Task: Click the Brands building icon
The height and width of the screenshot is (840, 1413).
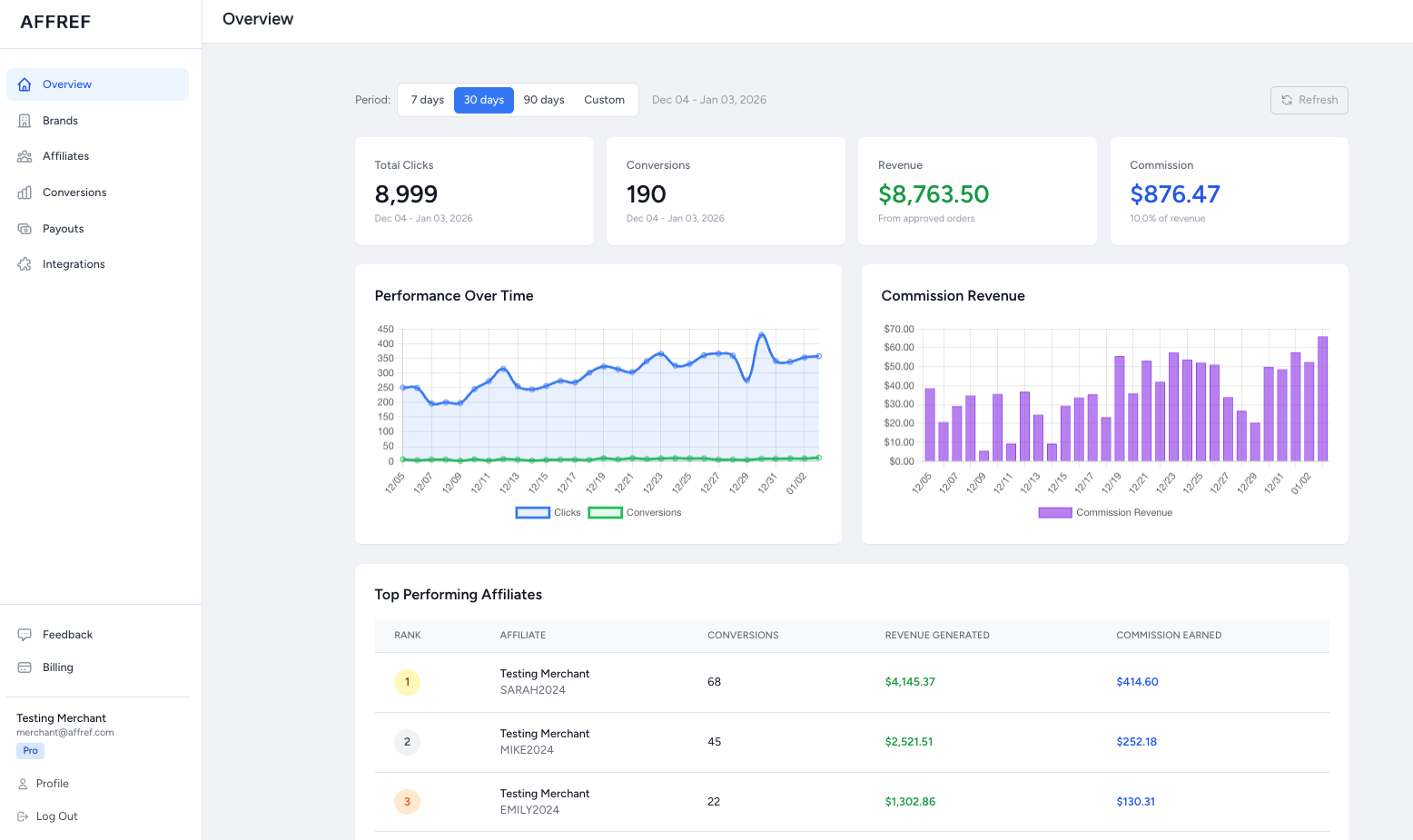Action: point(25,121)
